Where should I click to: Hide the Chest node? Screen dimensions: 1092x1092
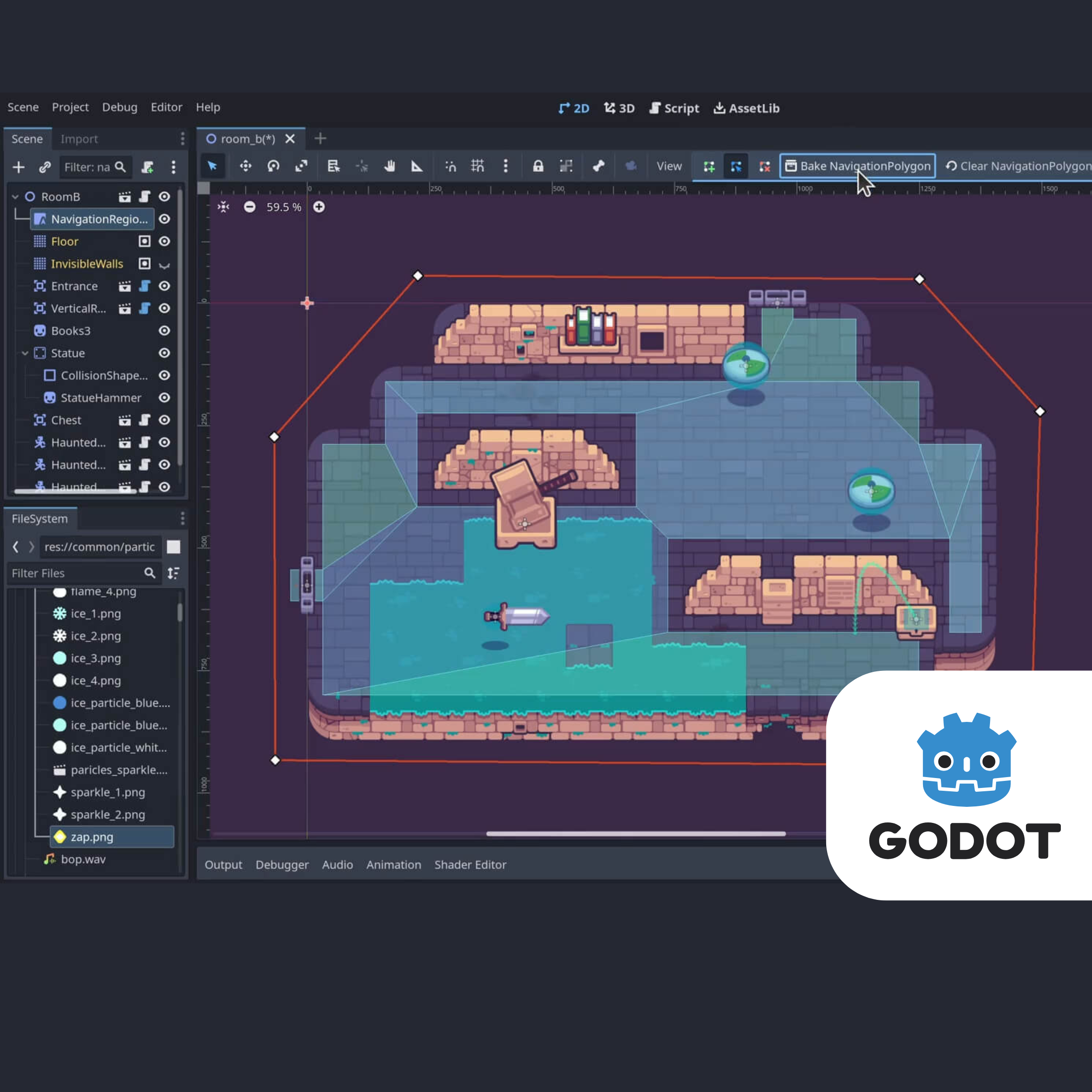pos(164,420)
